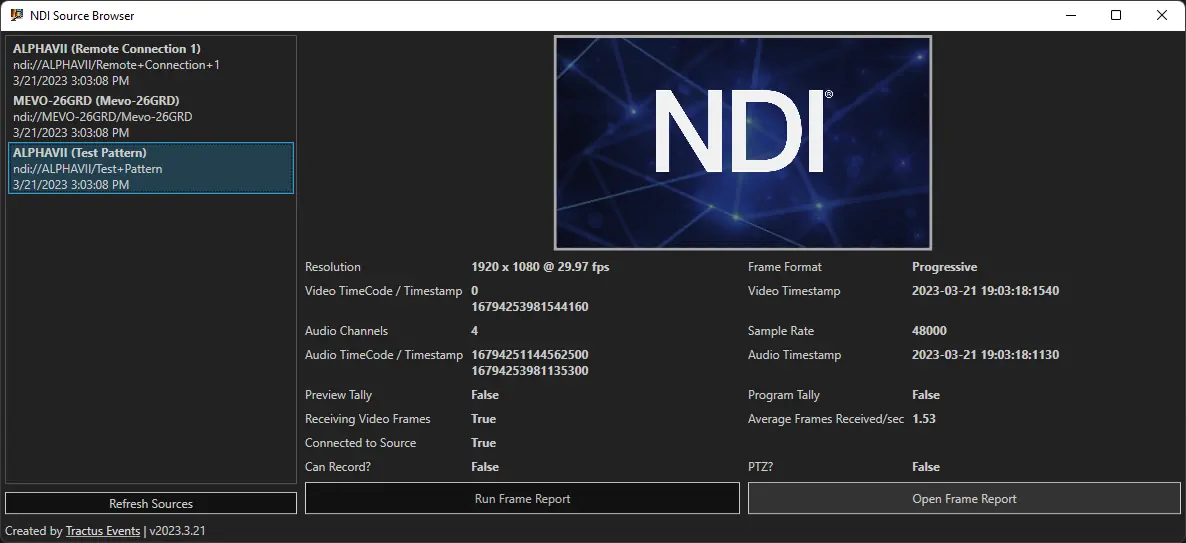Click the Audio Timestamp value
The height and width of the screenshot is (543, 1186).
(x=985, y=355)
